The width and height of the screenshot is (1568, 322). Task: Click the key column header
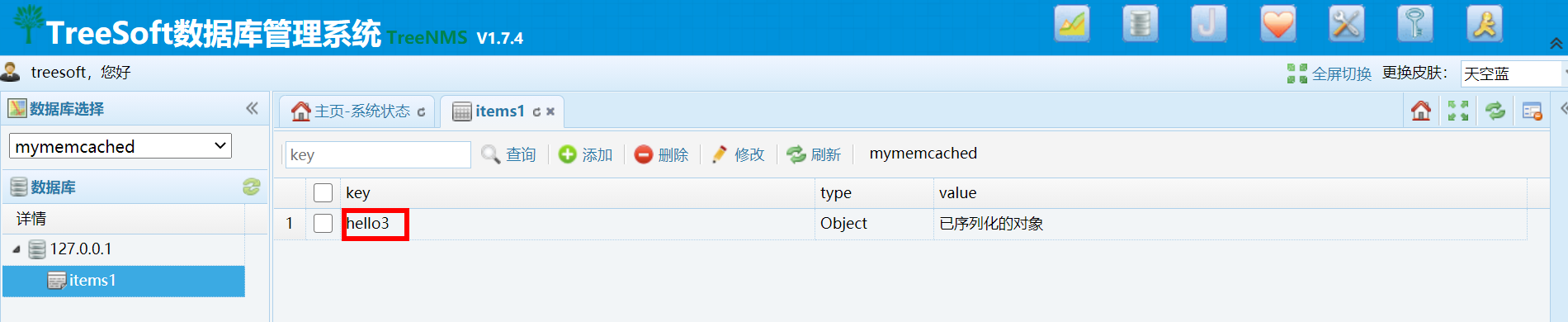[x=577, y=193]
